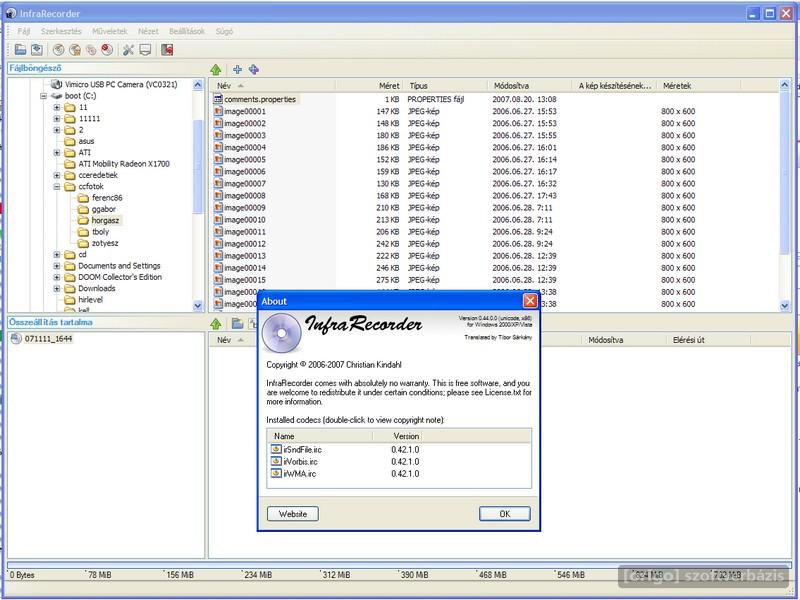Click the burn compilation disc icon
The height and width of the screenshot is (600, 800).
click(x=59, y=49)
